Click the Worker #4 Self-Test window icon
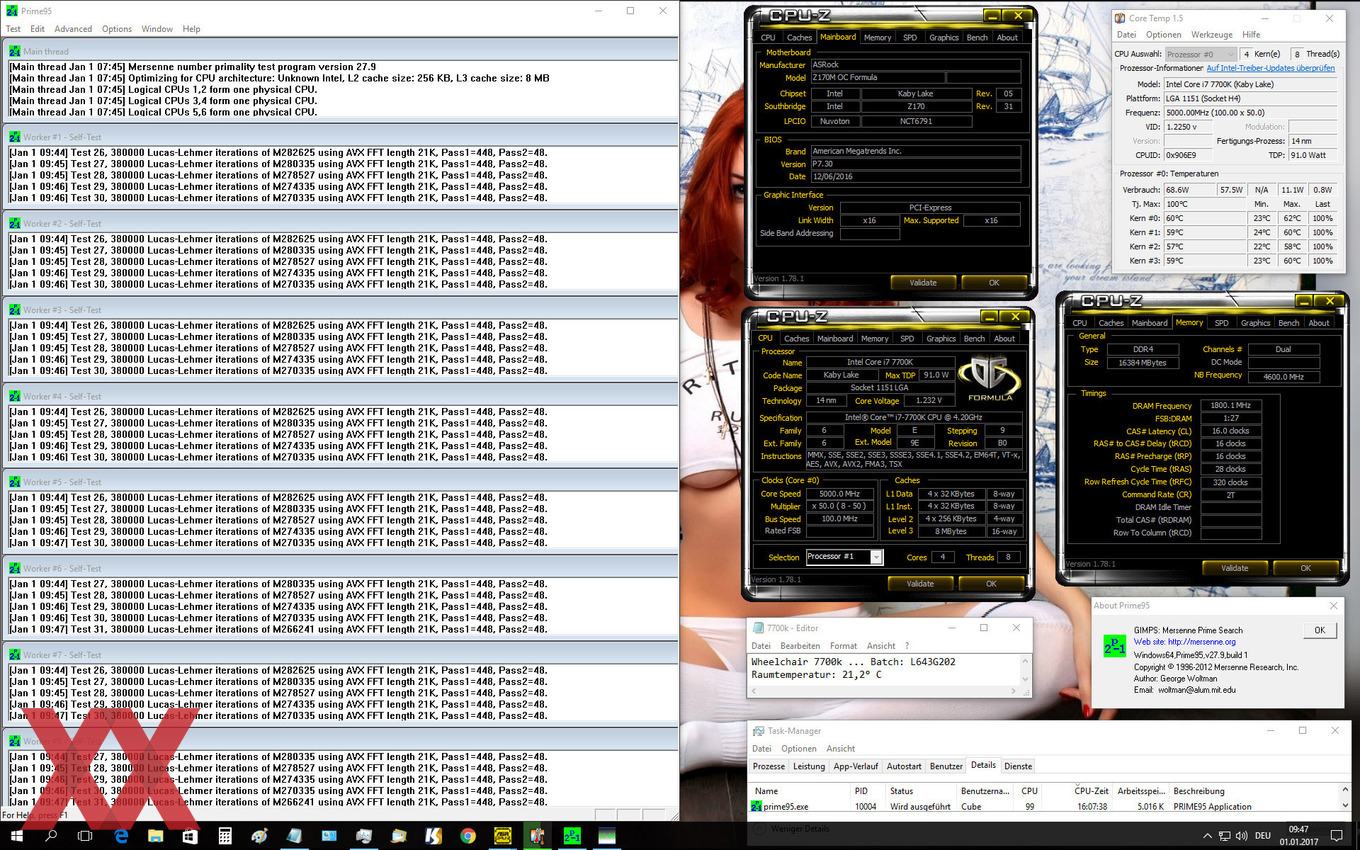This screenshot has width=1360, height=850. click(15, 396)
